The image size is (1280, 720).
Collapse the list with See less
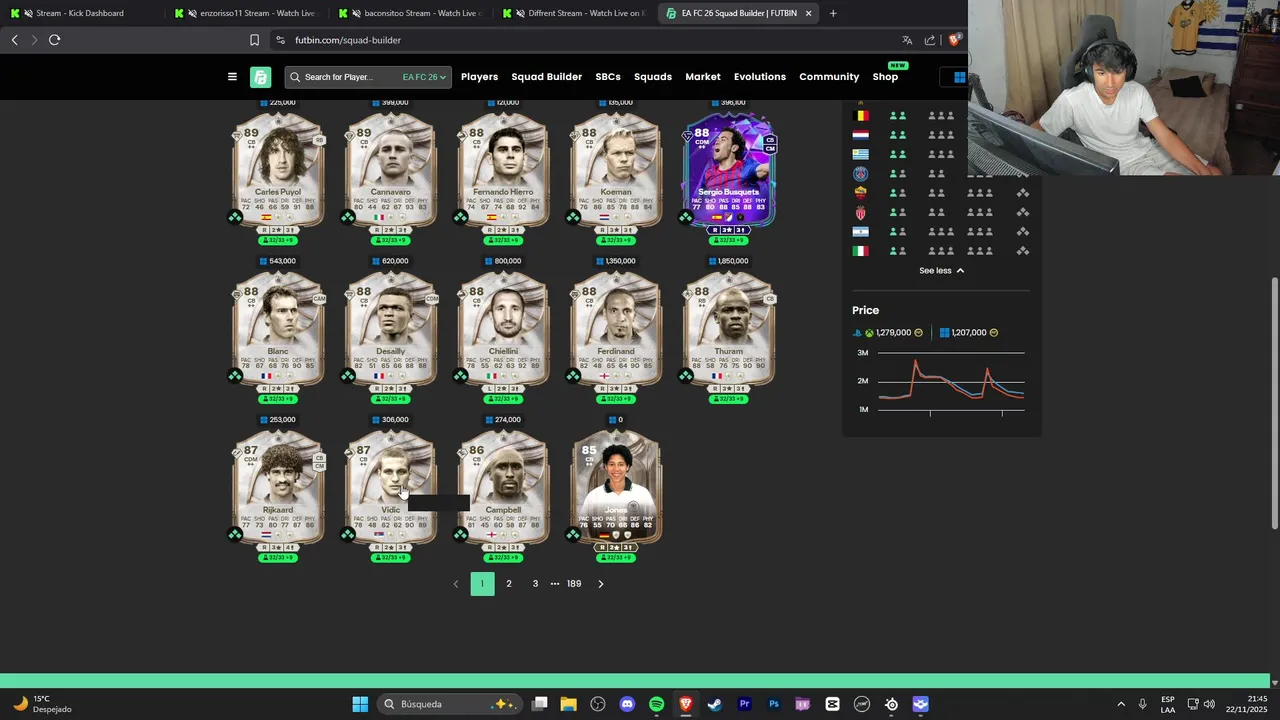(x=941, y=271)
